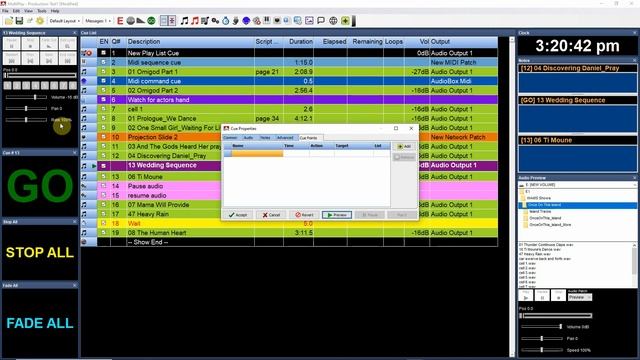Open the Messages 1 dropdown
The width and height of the screenshot is (640, 360).
(x=98, y=20)
